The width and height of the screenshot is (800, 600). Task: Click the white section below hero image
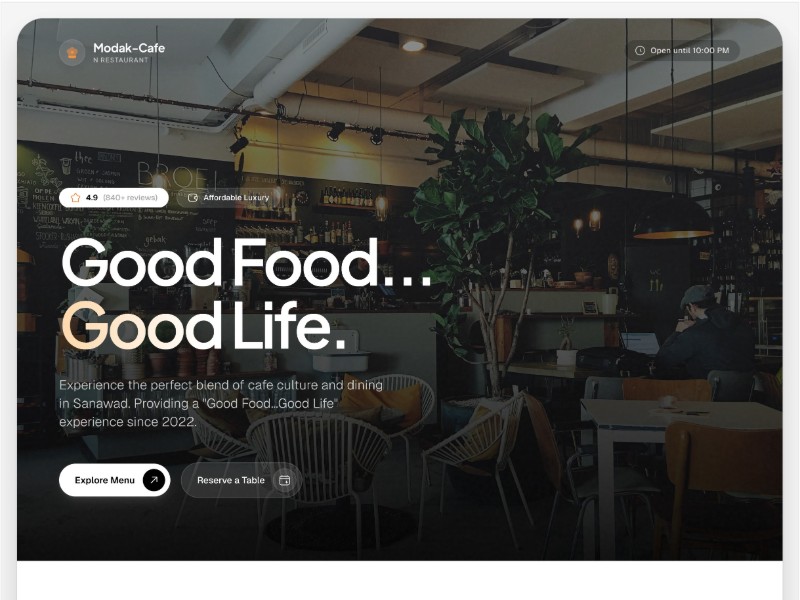[399, 580]
